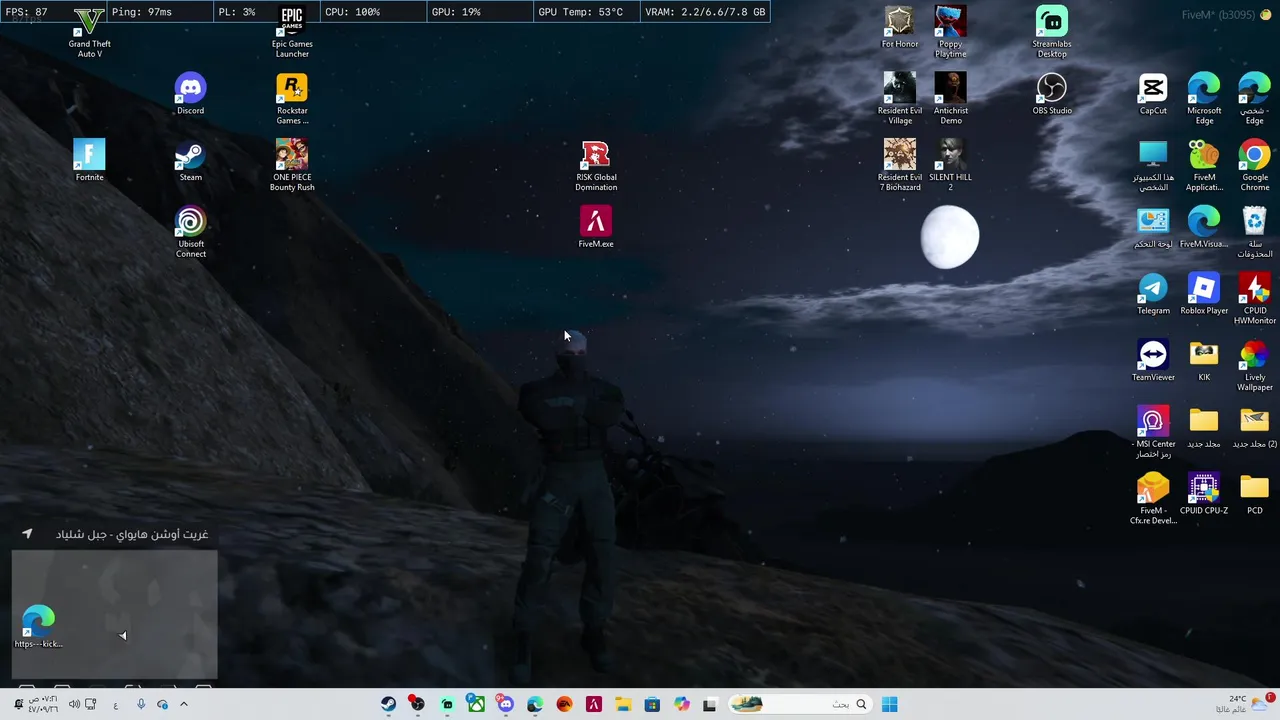Screen dimensions: 1280x720
Task: Switch to the Xbox app in taskbar
Action: click(476, 704)
